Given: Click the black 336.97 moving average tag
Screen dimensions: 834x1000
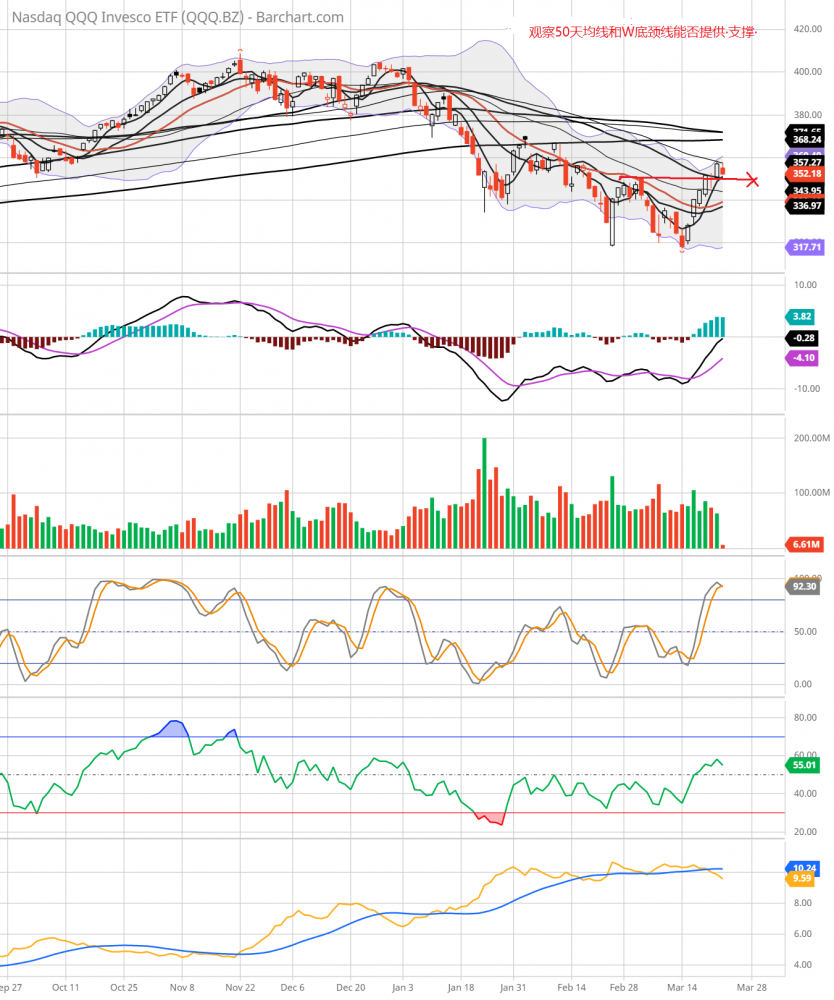Looking at the screenshot, I should [780, 205].
